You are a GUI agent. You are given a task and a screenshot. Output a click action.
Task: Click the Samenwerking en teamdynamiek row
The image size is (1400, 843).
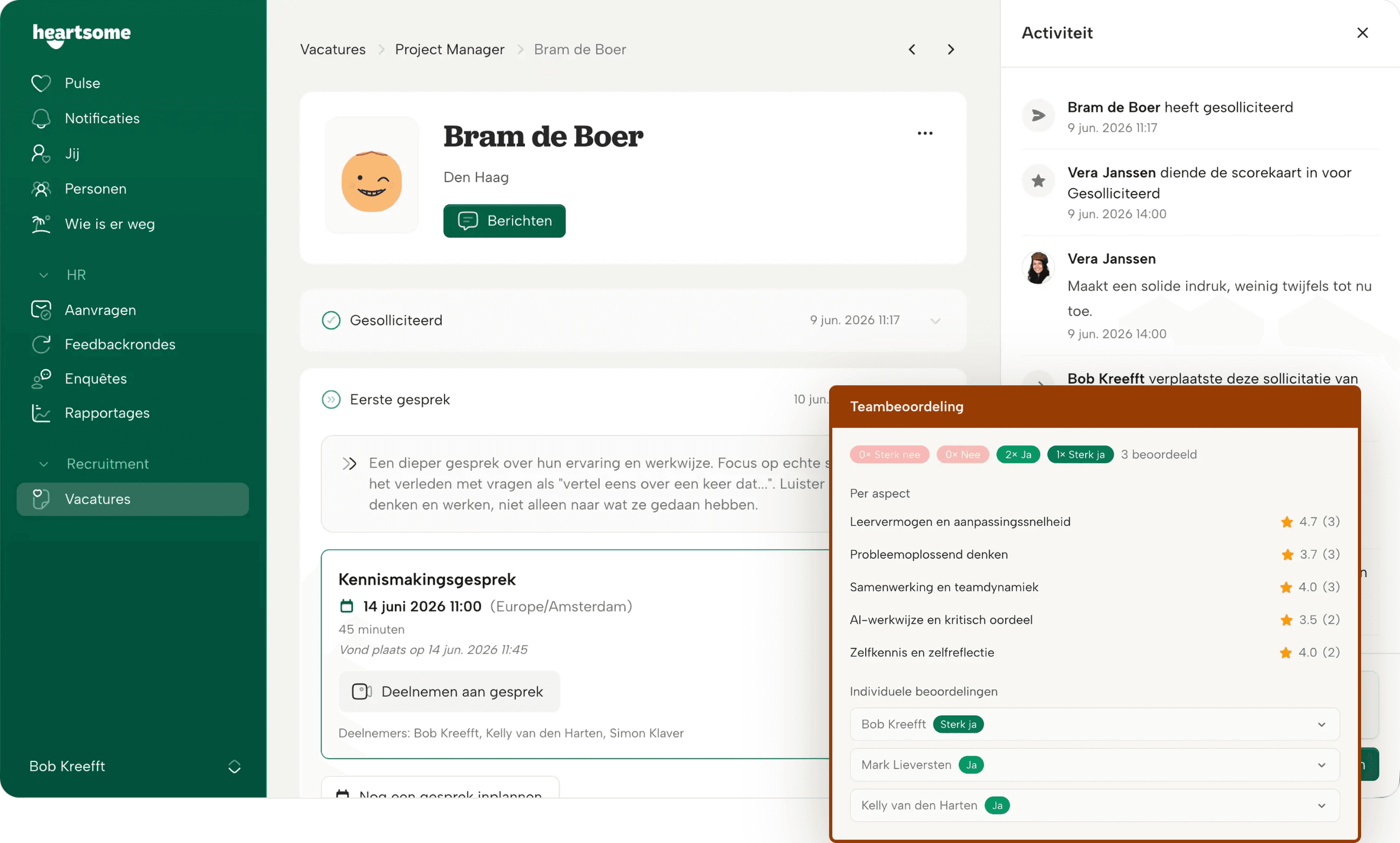click(1094, 587)
